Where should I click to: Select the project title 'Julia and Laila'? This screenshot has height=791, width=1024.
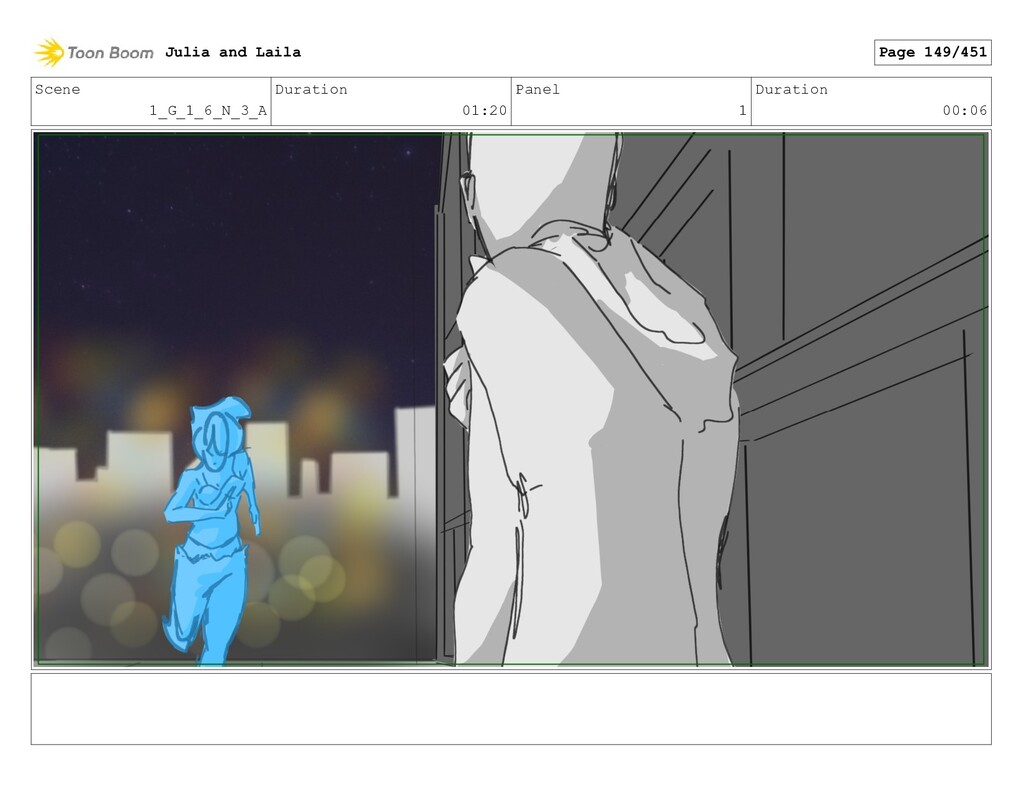tap(233, 52)
